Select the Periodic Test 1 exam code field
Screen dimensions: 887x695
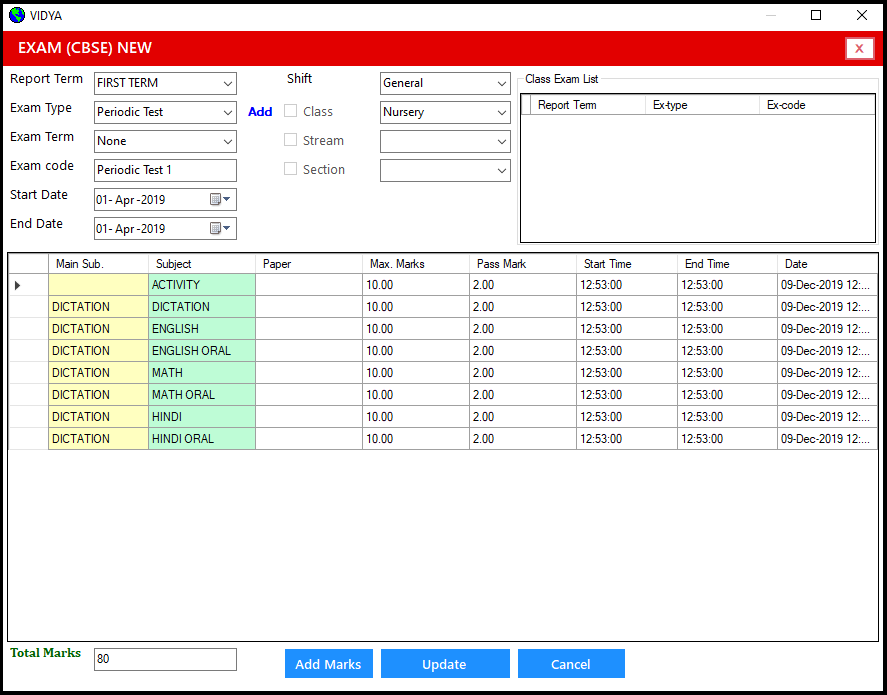(165, 170)
